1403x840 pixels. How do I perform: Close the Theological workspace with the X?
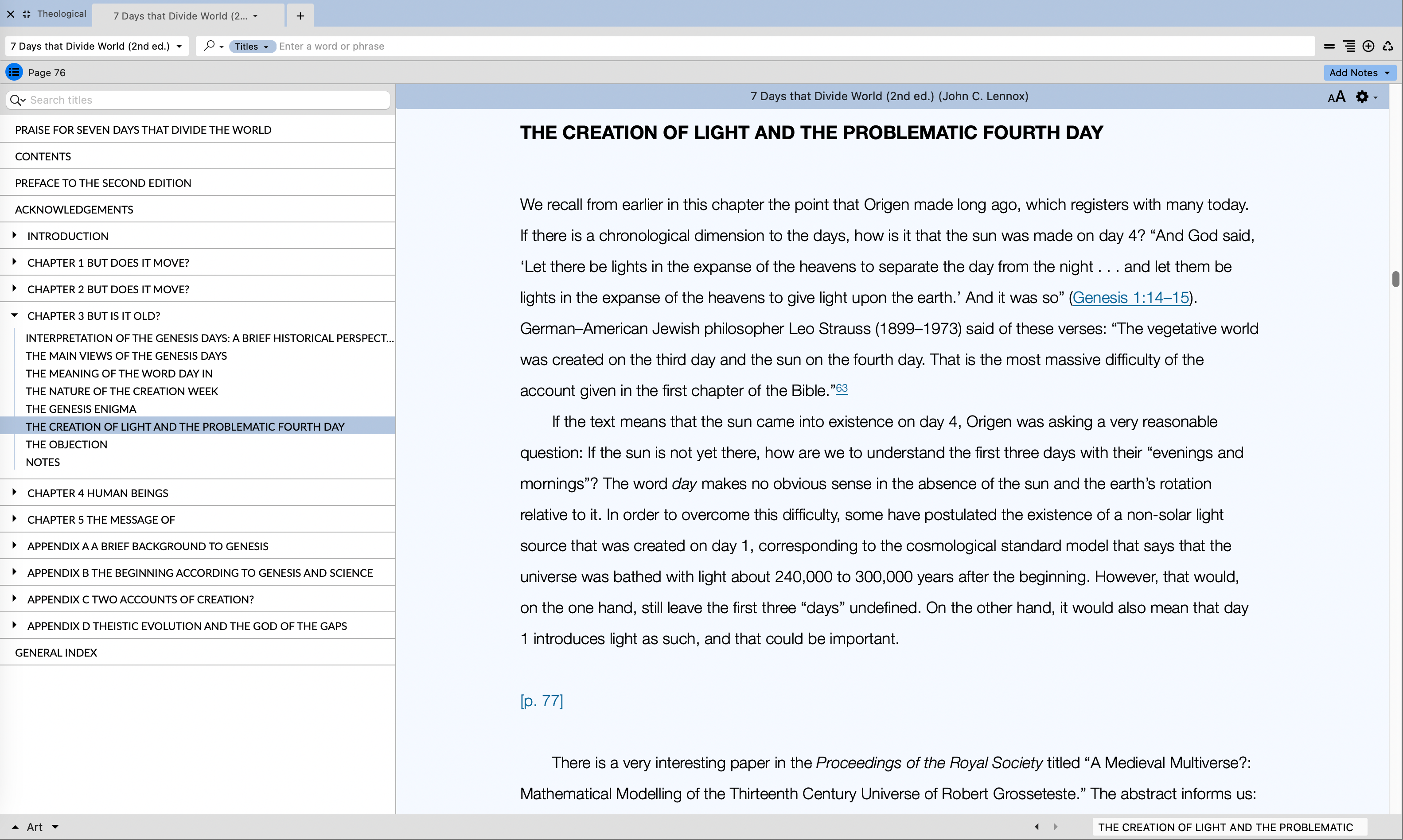tap(11, 14)
